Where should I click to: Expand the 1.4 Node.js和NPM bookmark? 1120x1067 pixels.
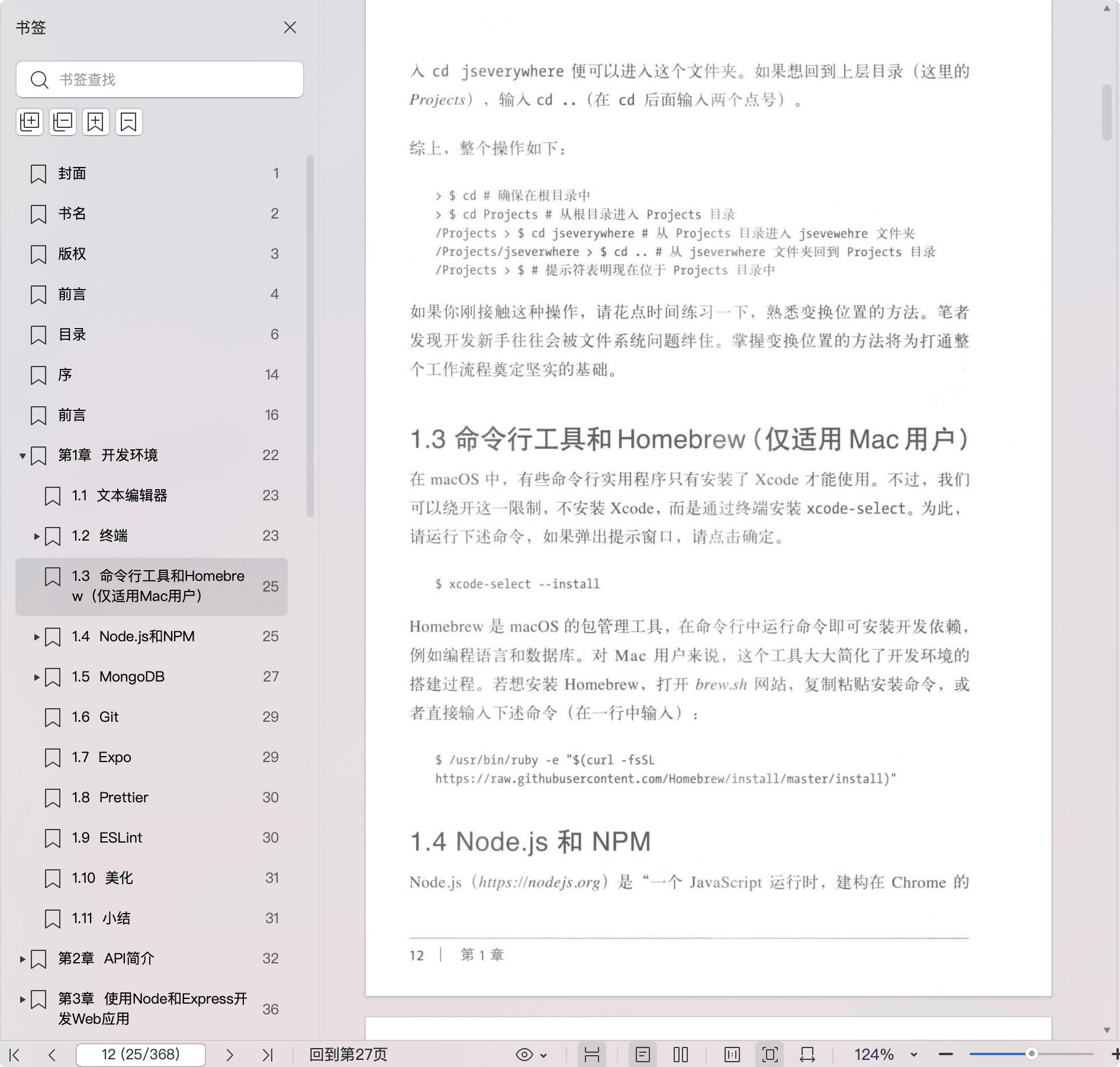(x=37, y=637)
